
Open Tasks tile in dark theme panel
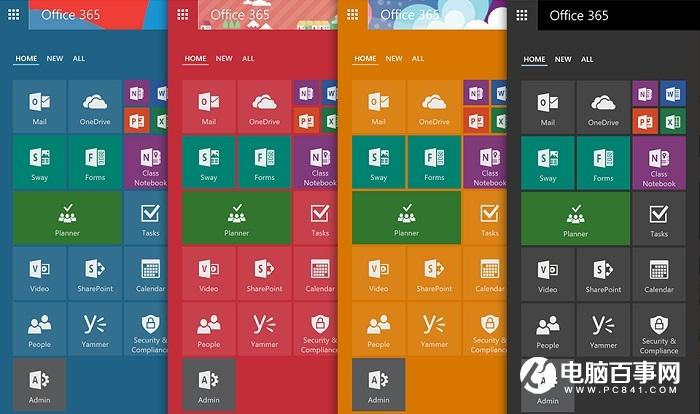click(x=659, y=219)
